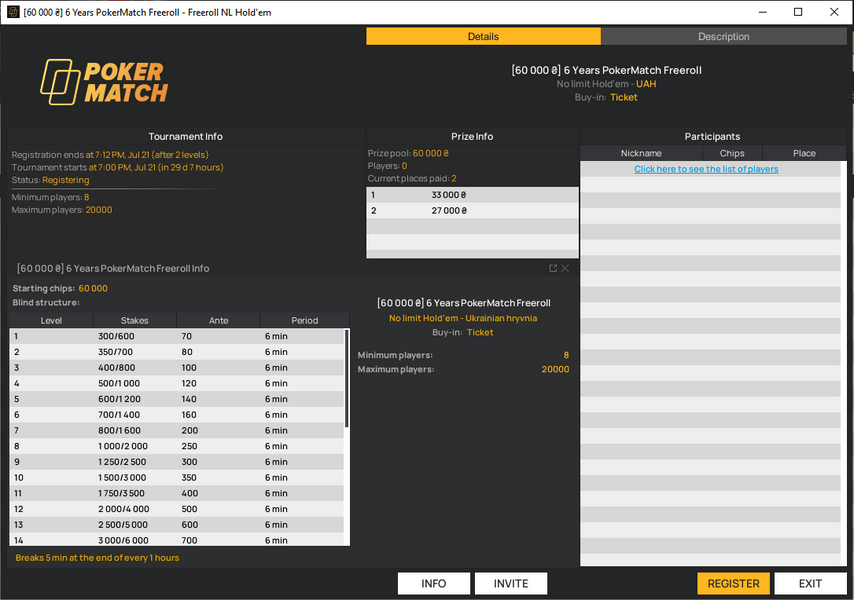Select blind level 7 row 800/1 600
The height and width of the screenshot is (600, 854).
(177, 431)
